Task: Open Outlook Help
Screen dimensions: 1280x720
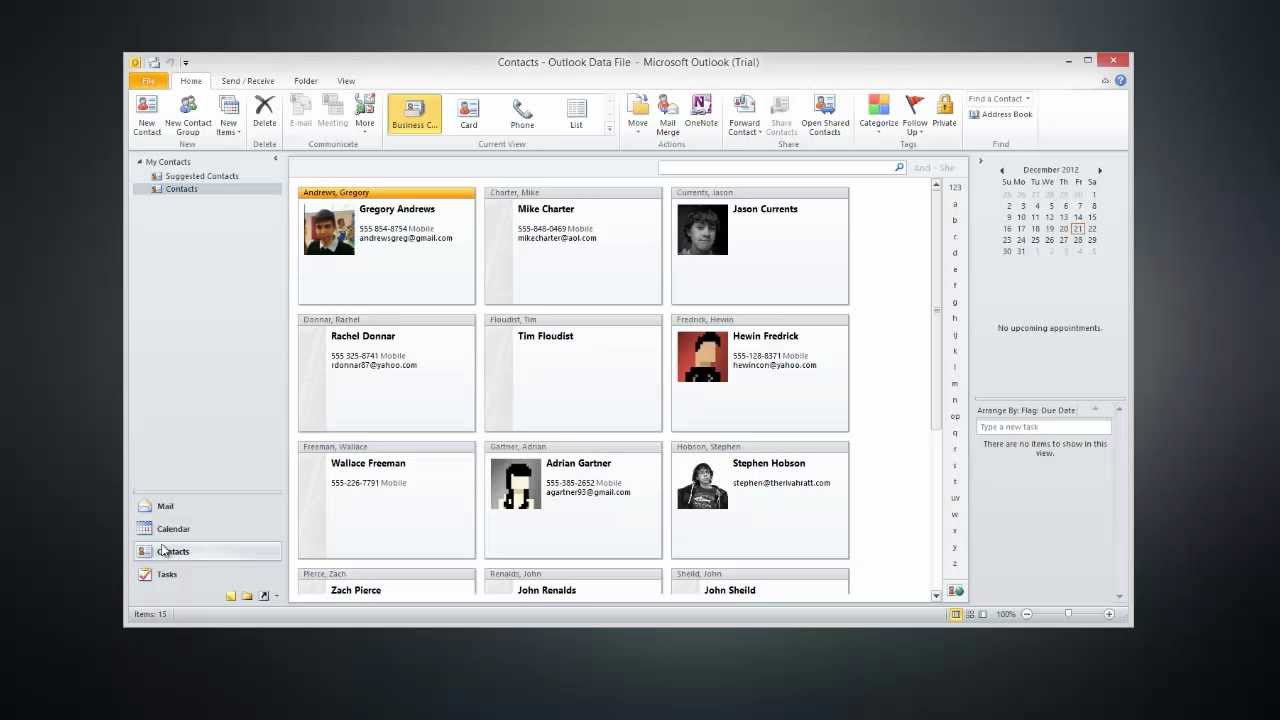Action: click(1120, 81)
